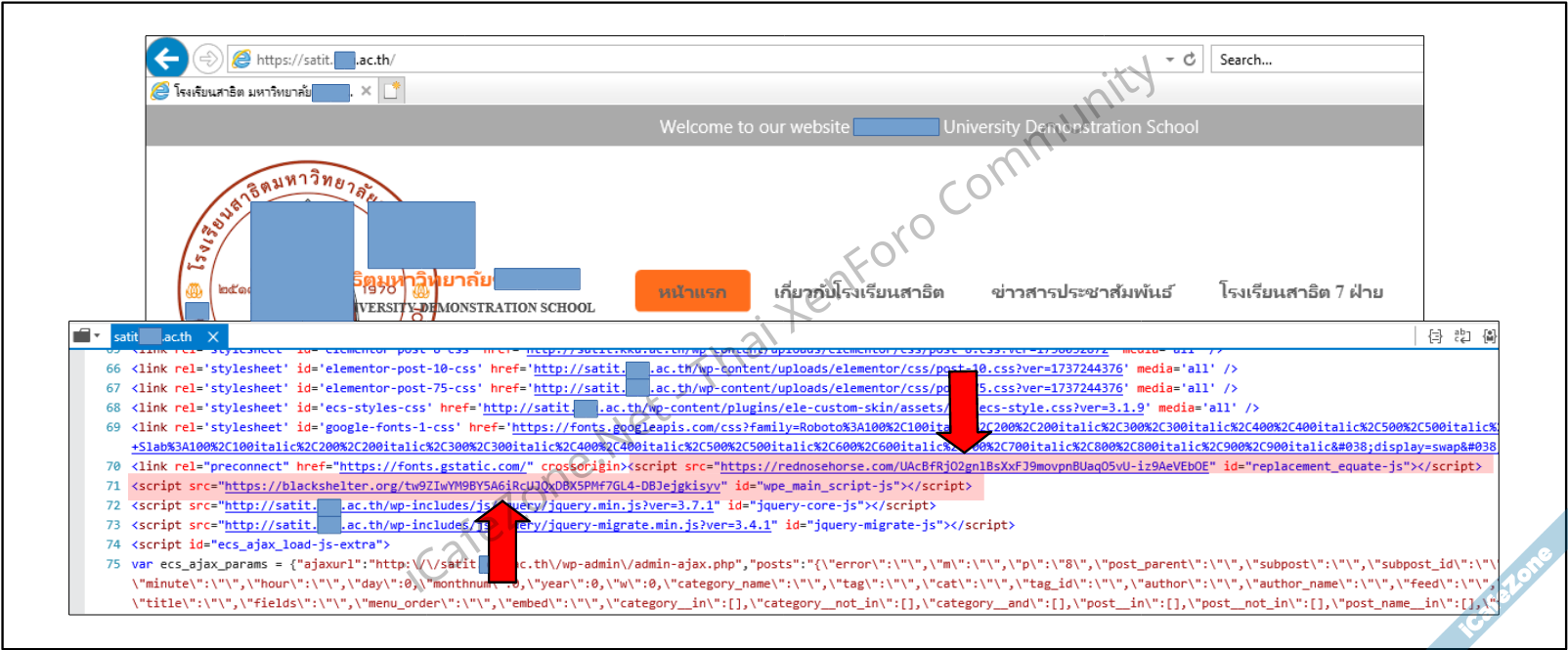Click the browser Forward arrow button

click(x=207, y=59)
